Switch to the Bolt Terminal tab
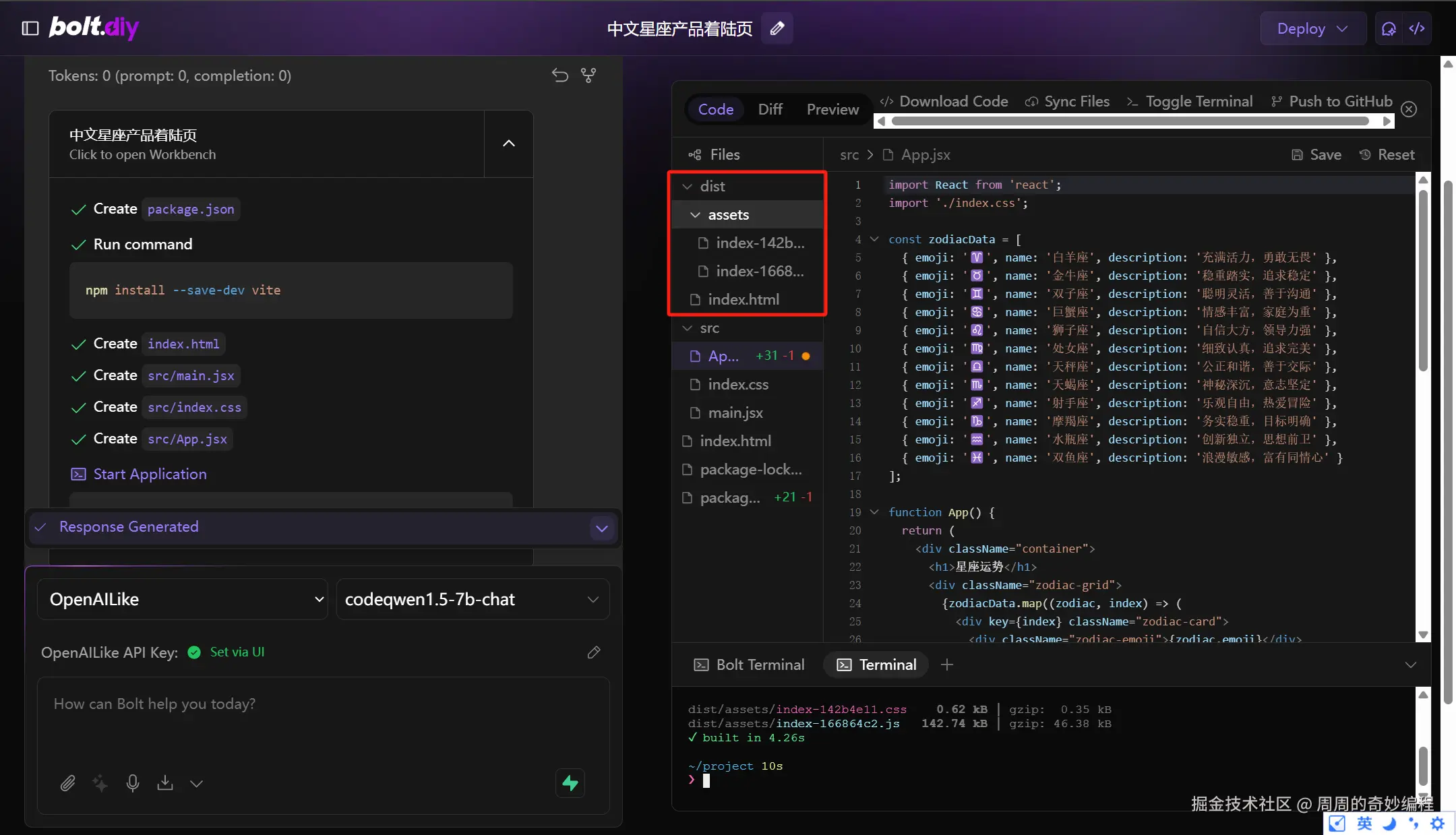This screenshot has height=835, width=1456. pos(750,664)
